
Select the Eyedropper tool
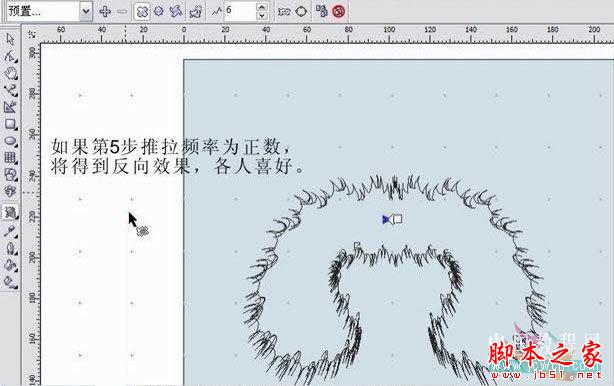click(x=10, y=231)
